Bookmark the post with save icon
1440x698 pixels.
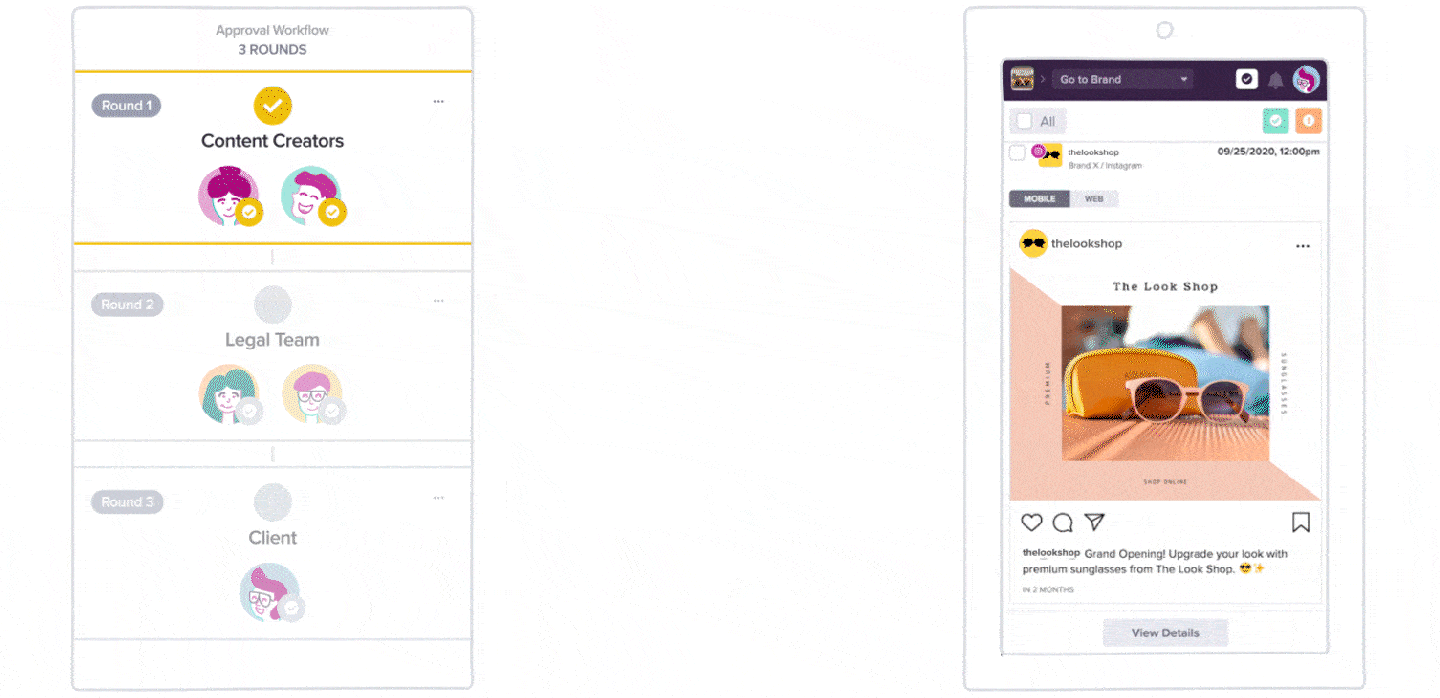1301,522
